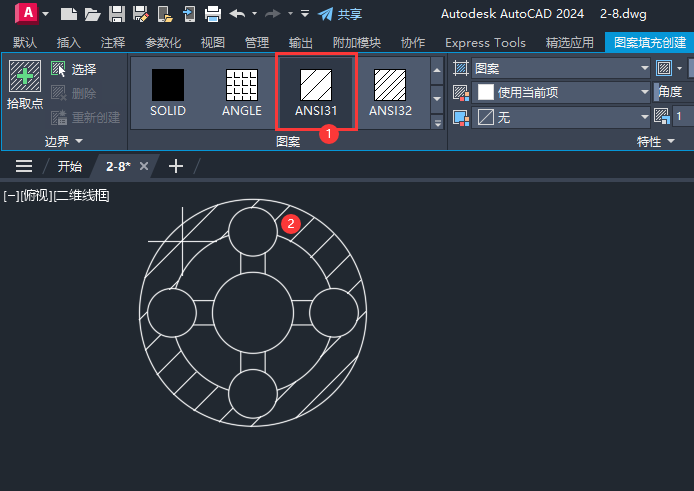Click the Open file folder icon
The width and height of the screenshot is (694, 491).
[93, 14]
